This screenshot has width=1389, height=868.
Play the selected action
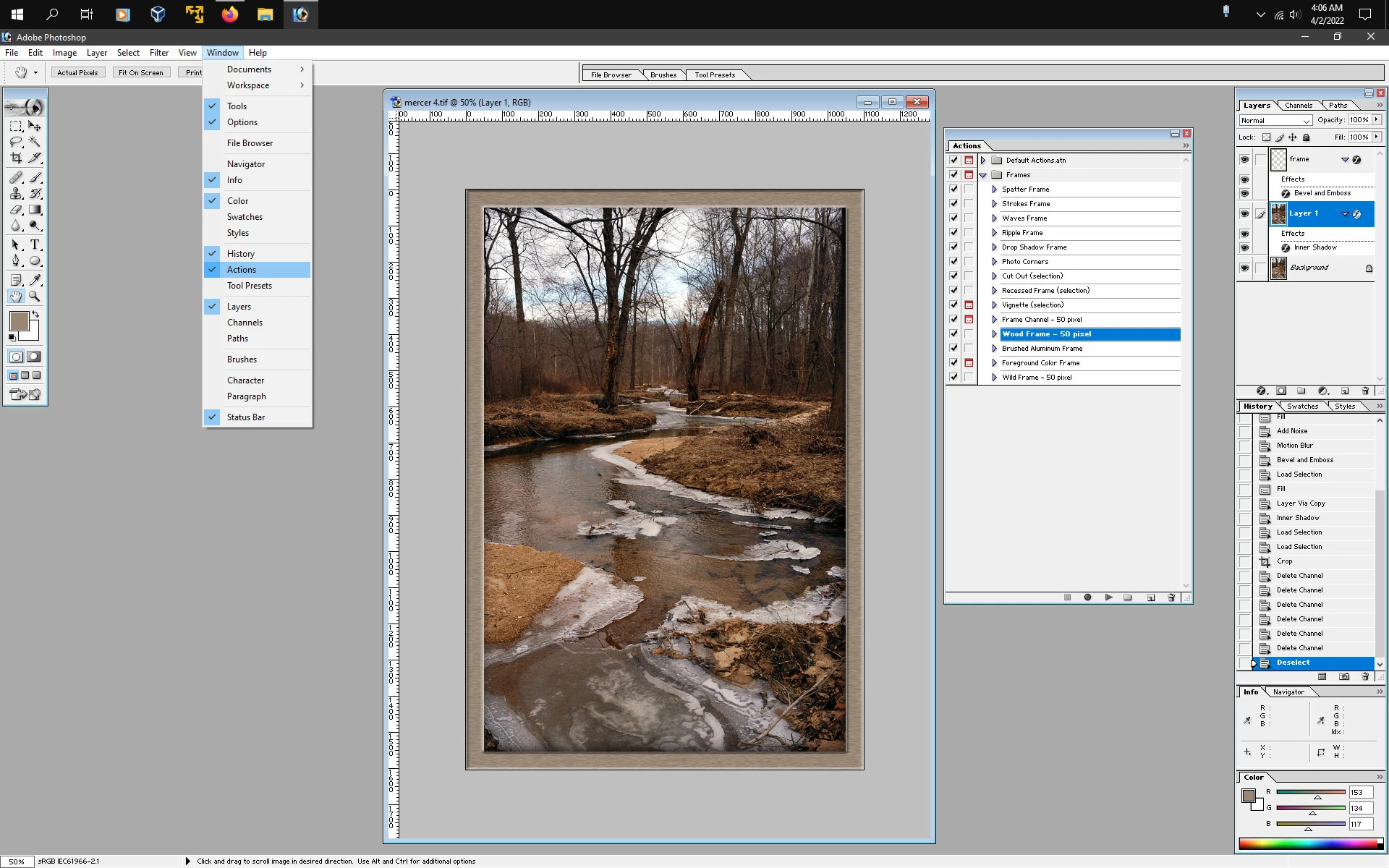coord(1108,597)
